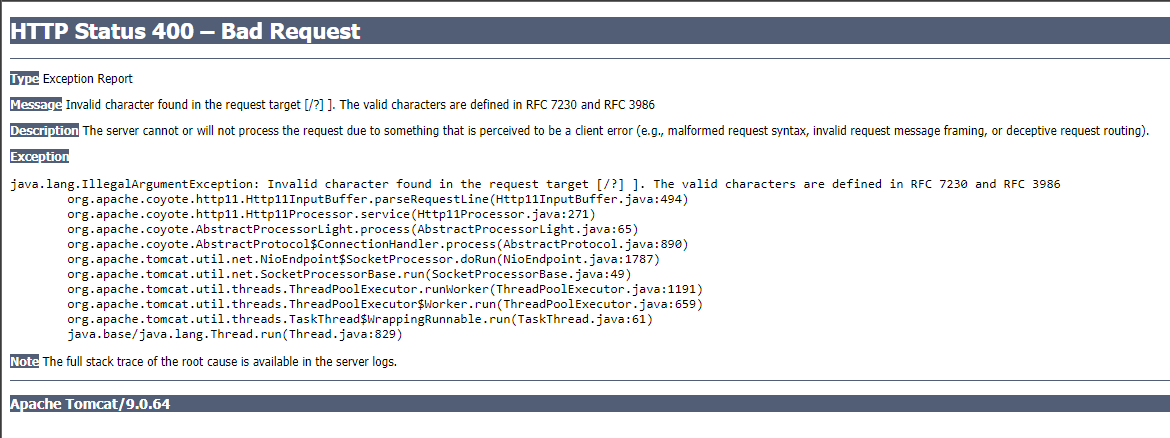Click the Note label
Image resolution: width=1170 pixels, height=438 pixels.
pyautogui.click(x=24, y=361)
